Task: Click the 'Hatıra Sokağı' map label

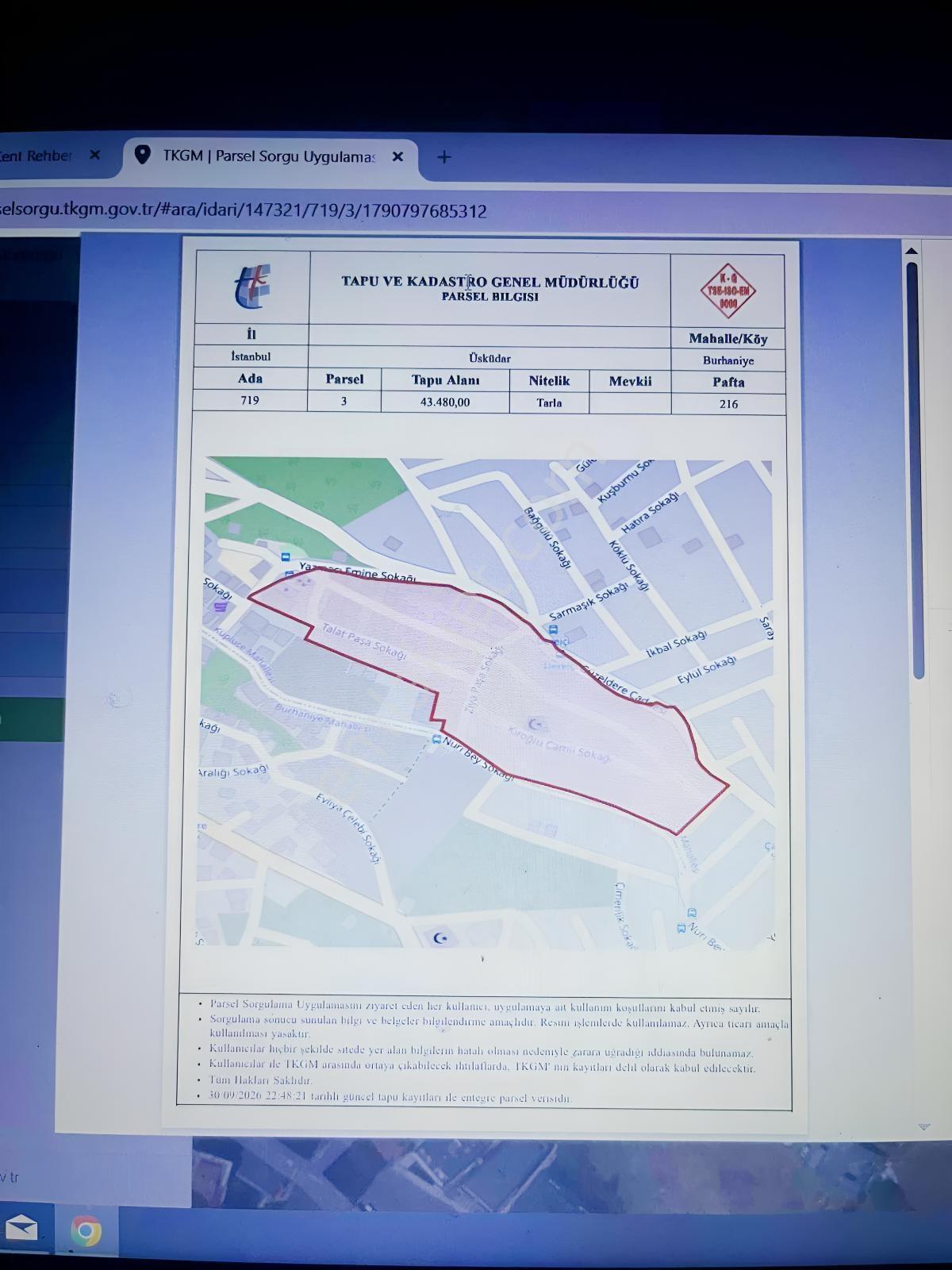Action: pyautogui.click(x=651, y=512)
